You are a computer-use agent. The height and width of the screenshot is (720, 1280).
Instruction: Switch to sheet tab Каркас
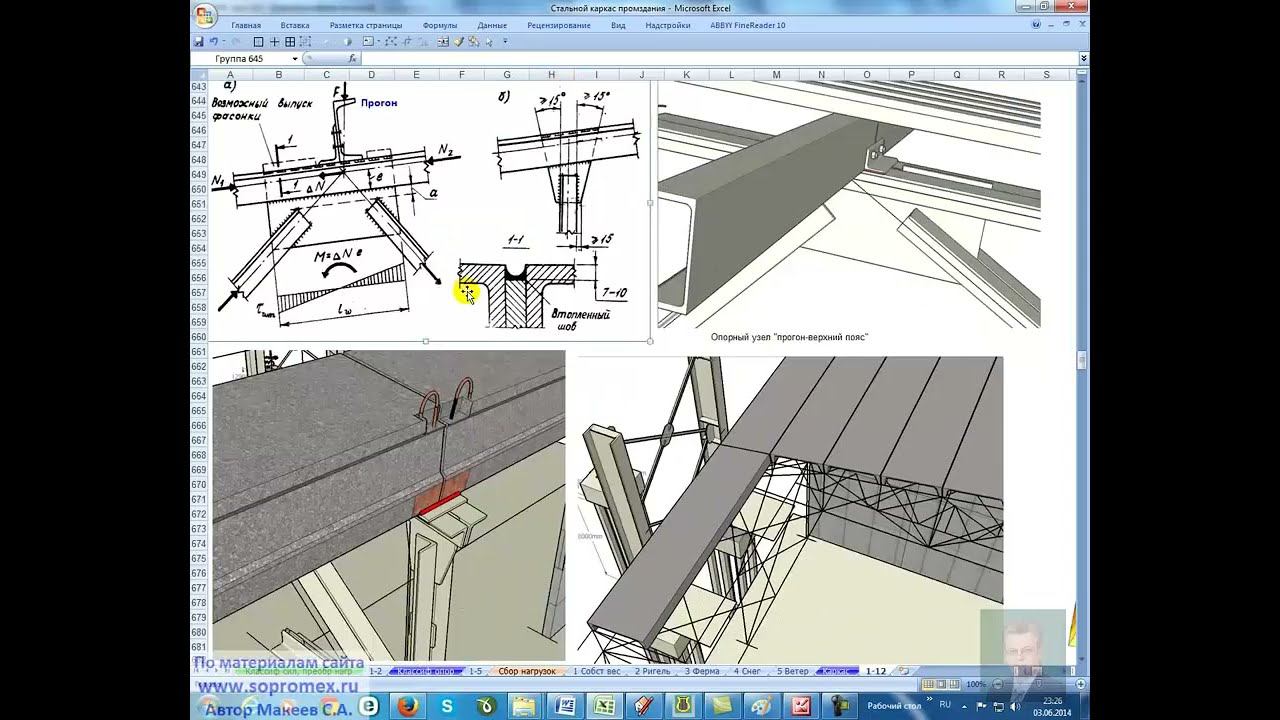836,671
